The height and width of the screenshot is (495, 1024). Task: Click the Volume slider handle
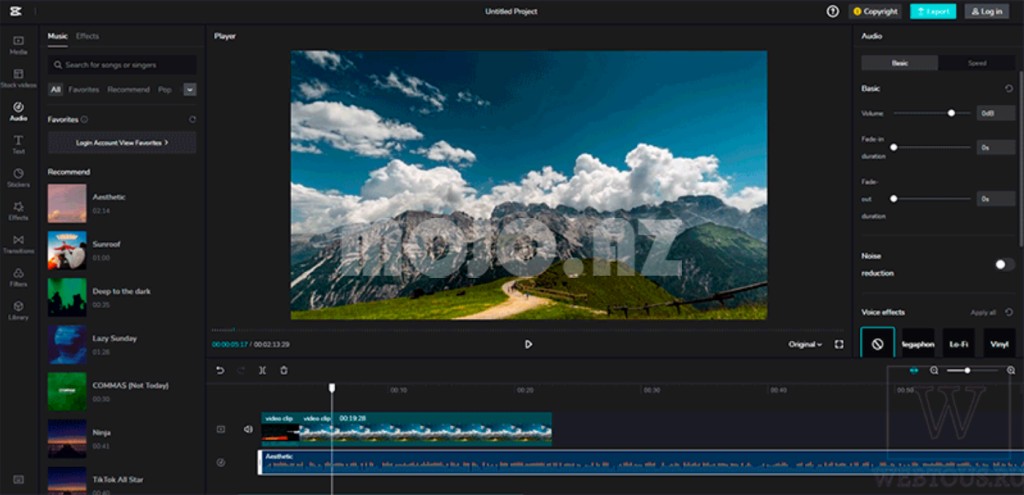pos(951,113)
